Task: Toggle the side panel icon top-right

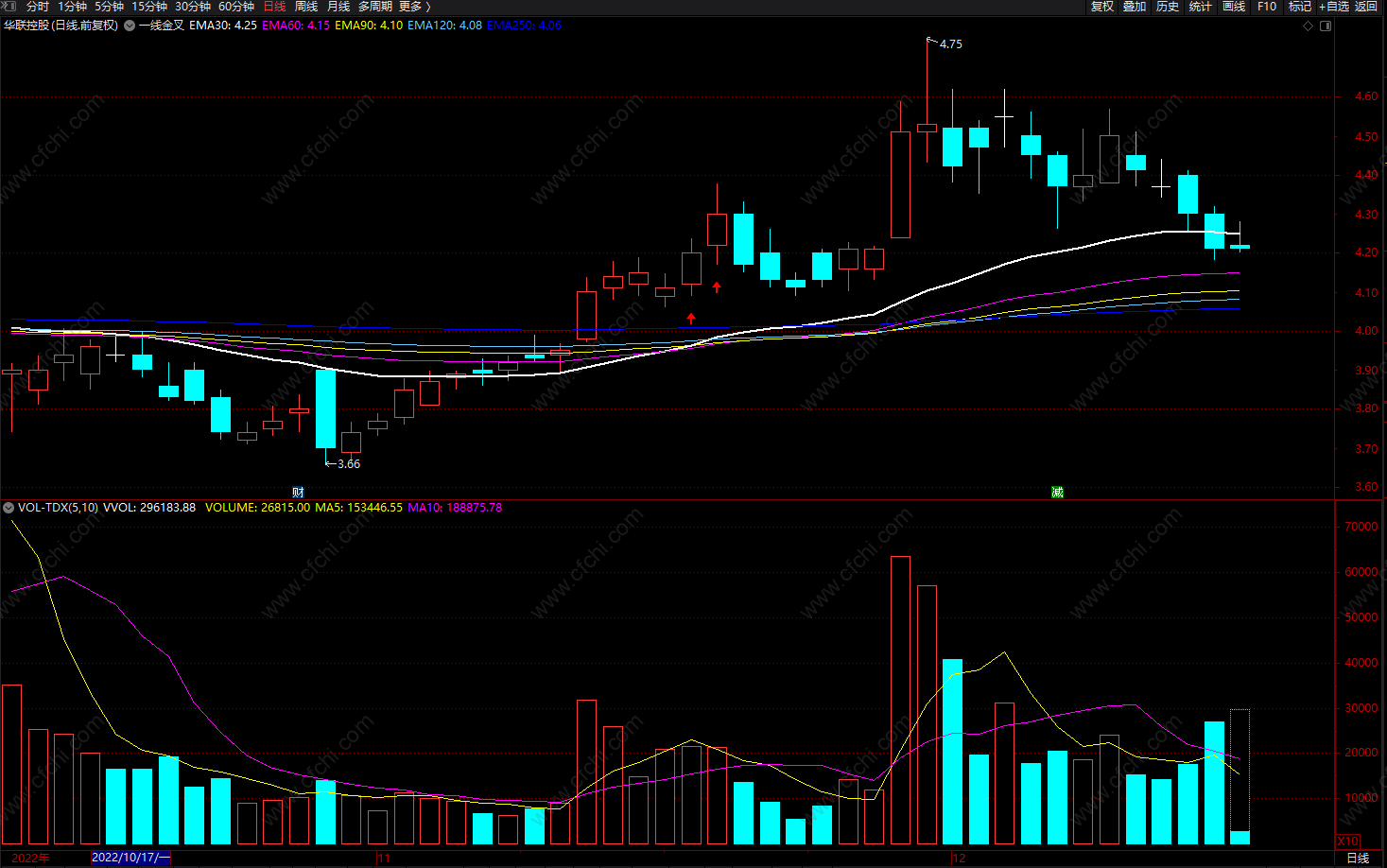Action: tap(1326, 26)
